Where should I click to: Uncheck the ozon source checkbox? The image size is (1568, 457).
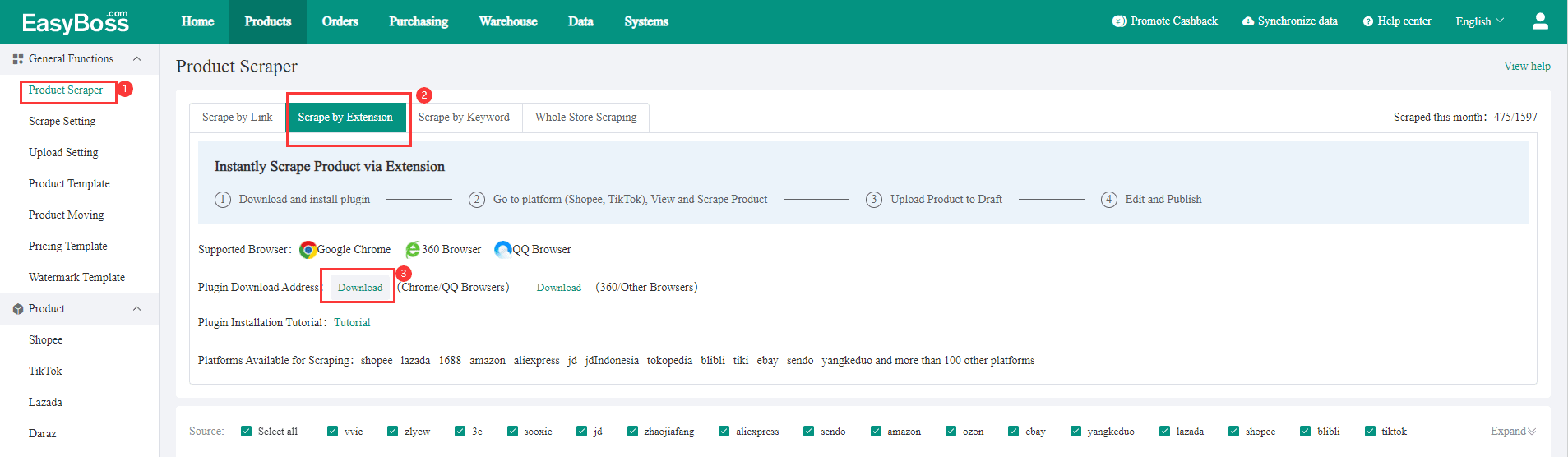(951, 432)
